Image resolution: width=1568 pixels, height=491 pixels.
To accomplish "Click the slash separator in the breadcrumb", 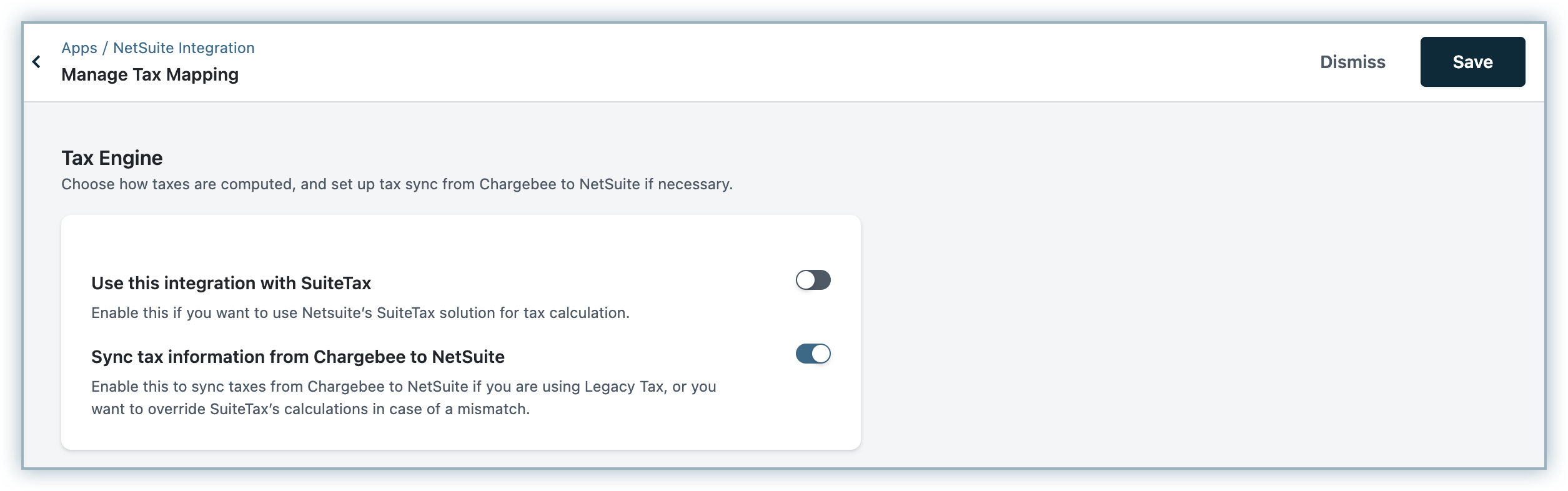I will coord(106,48).
